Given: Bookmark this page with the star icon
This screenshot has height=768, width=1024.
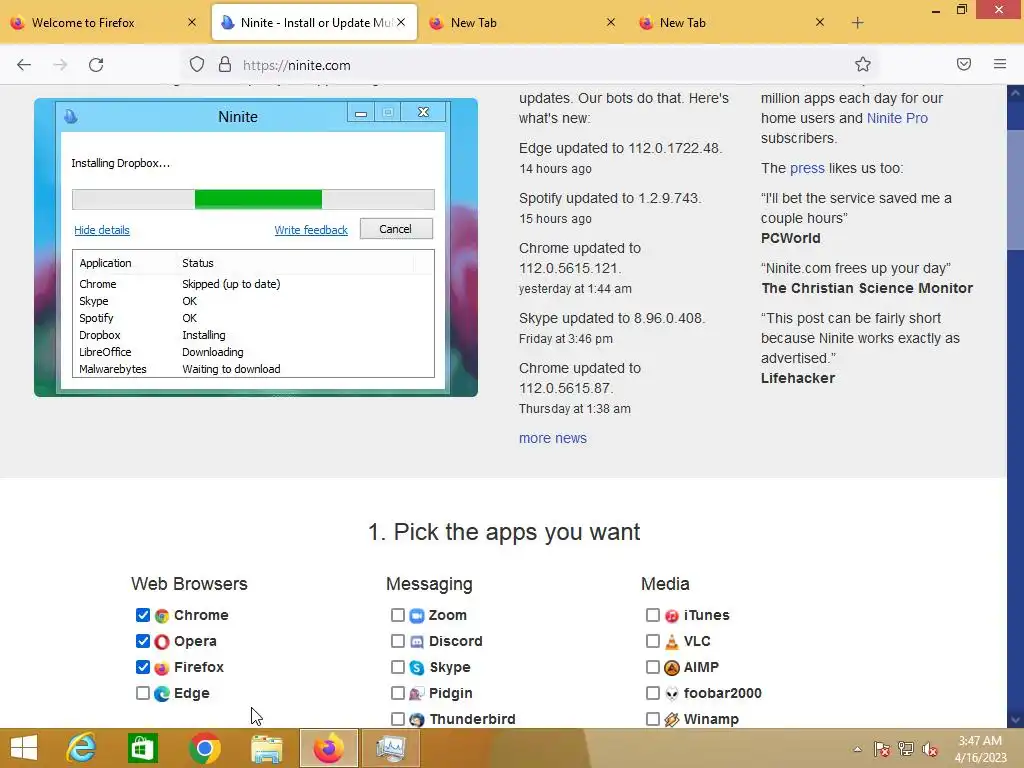Looking at the screenshot, I should point(863,64).
